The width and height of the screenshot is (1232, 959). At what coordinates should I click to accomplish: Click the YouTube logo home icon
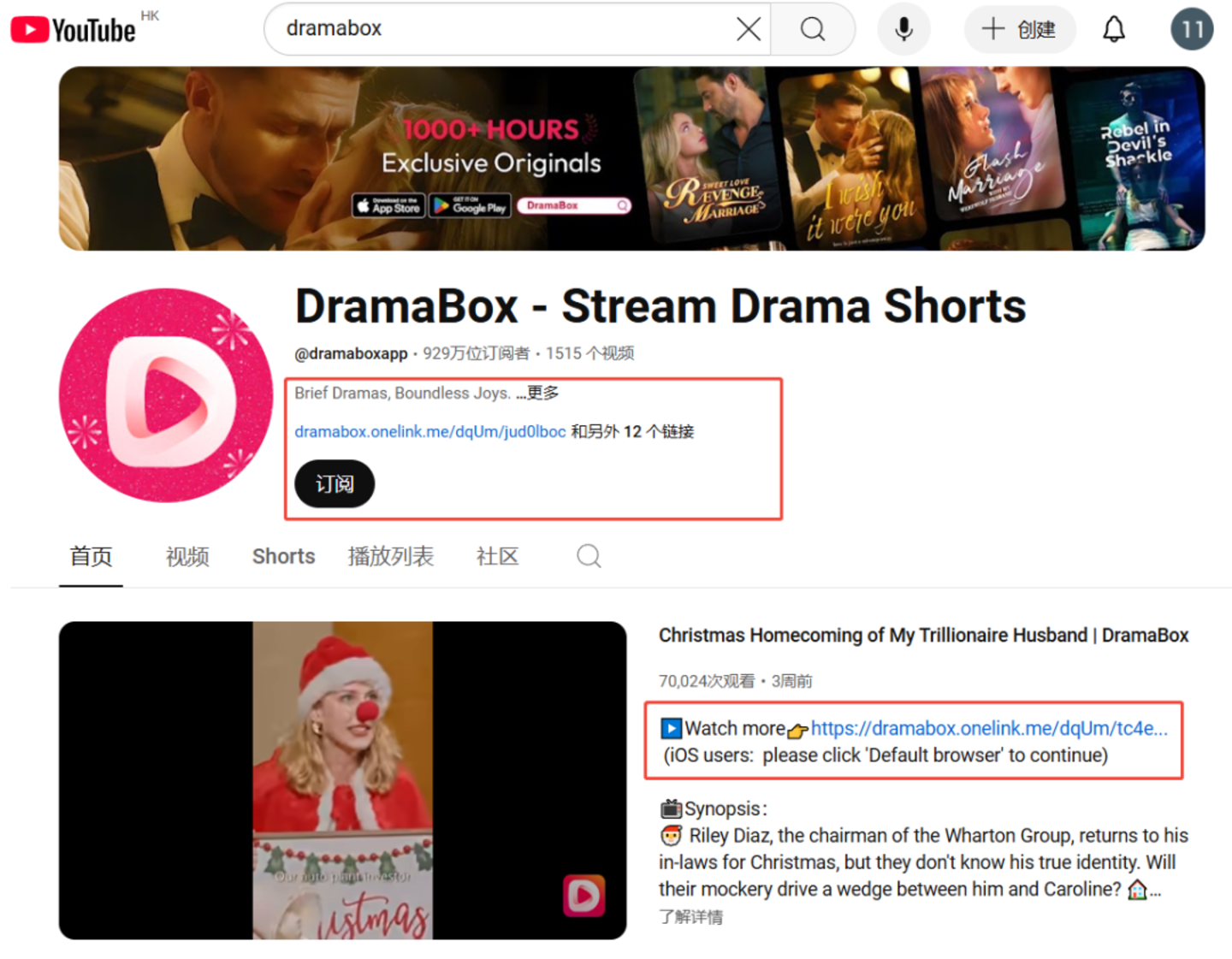click(73, 30)
